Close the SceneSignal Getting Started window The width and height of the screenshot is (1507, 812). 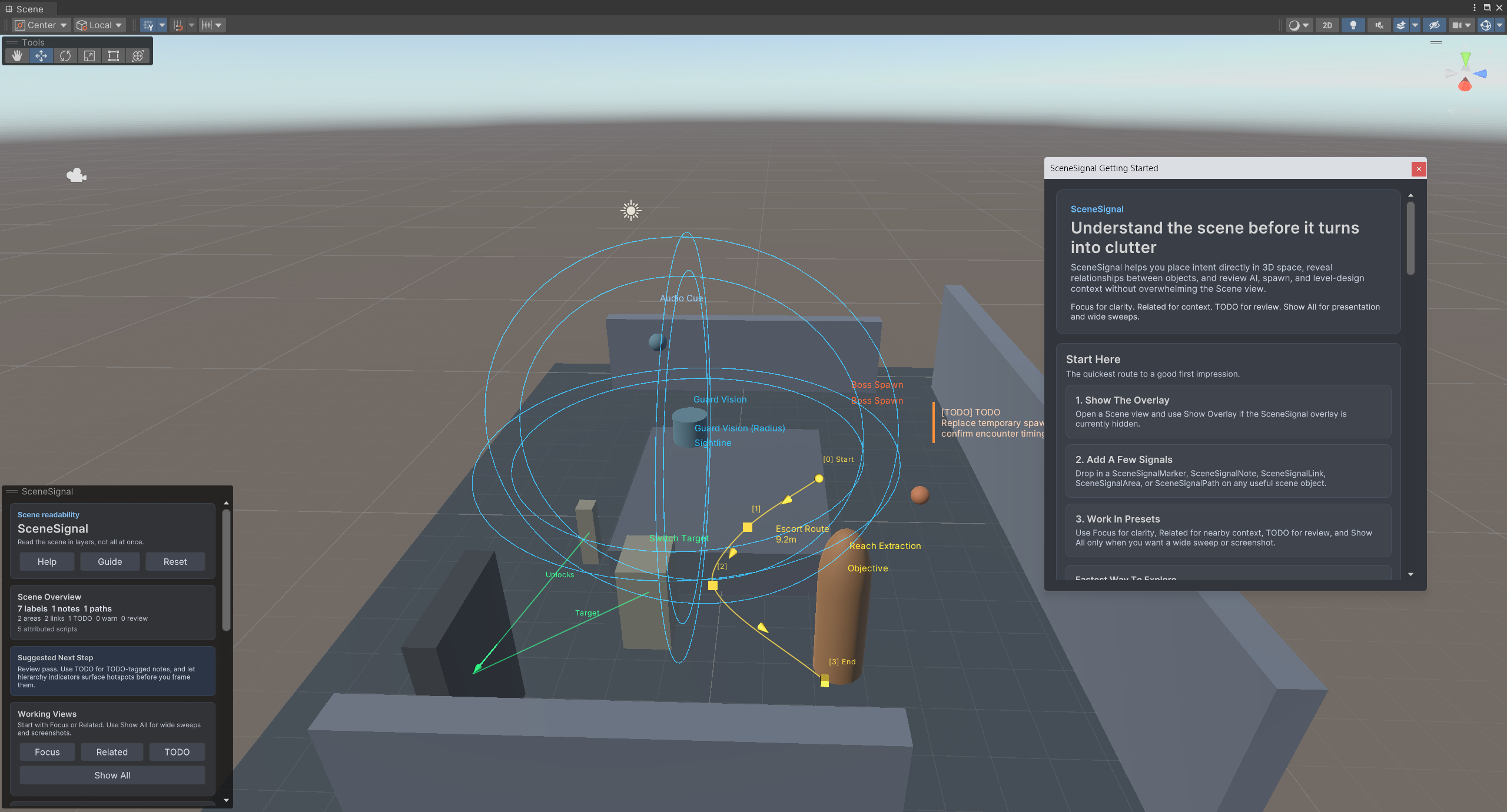(x=1419, y=169)
